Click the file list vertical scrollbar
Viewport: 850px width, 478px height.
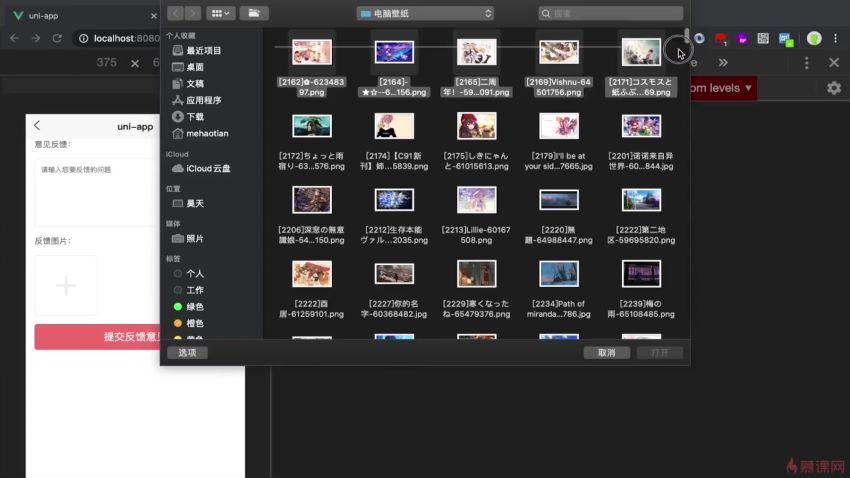coord(686,36)
